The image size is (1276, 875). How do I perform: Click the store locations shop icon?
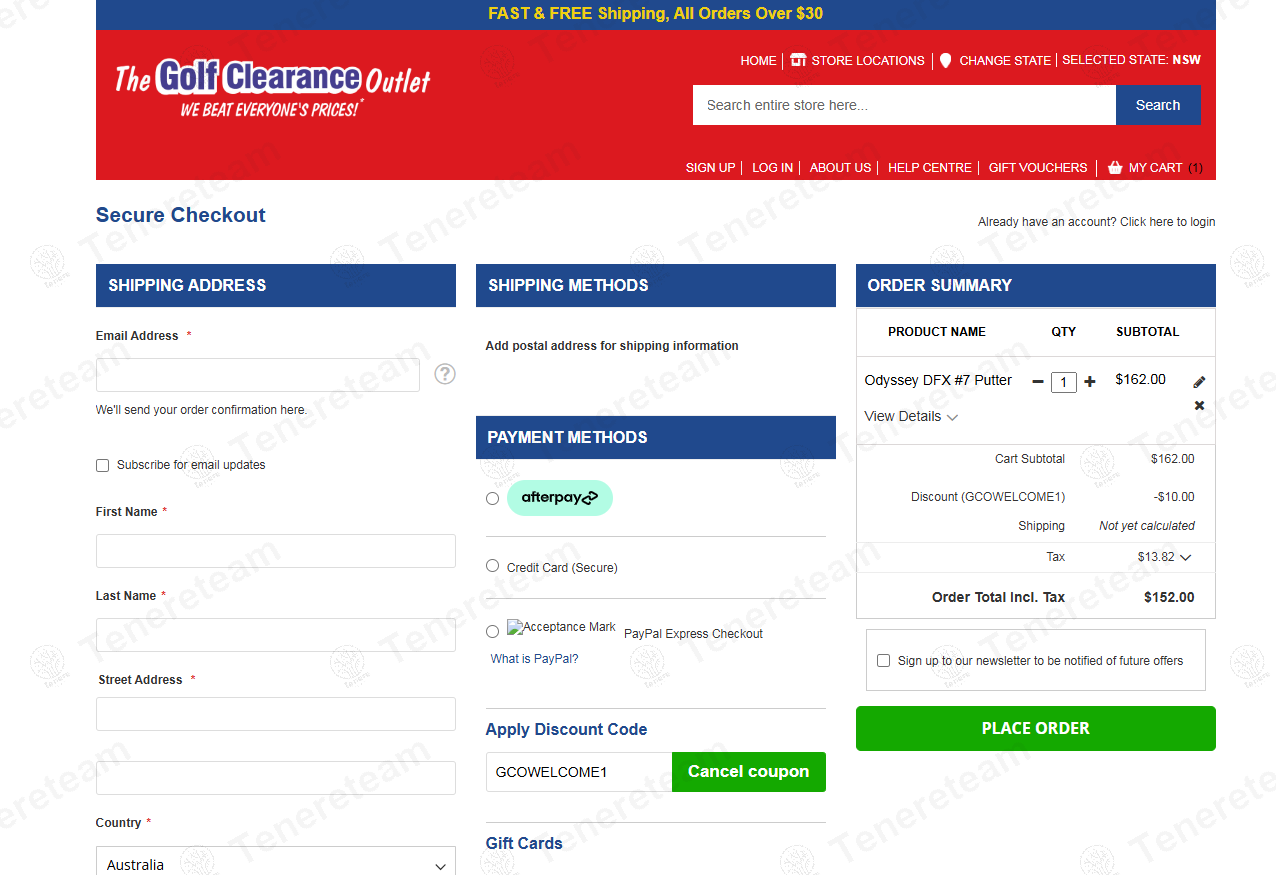click(x=798, y=60)
